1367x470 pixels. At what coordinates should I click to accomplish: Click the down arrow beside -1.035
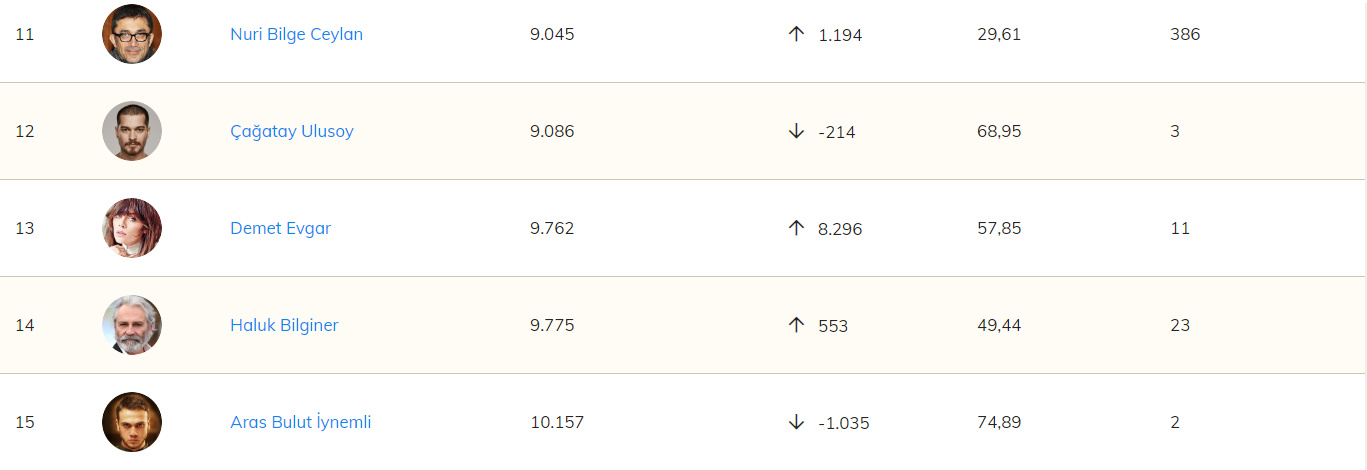(x=796, y=422)
